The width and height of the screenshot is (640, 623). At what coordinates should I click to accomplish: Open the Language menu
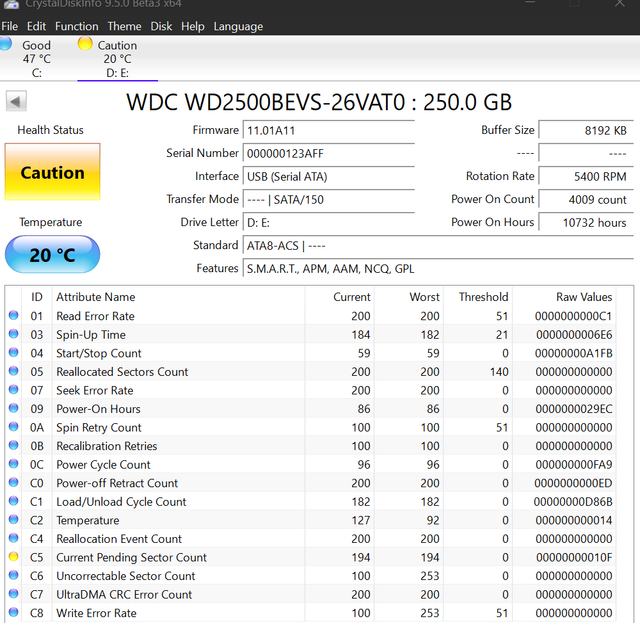[x=238, y=27]
